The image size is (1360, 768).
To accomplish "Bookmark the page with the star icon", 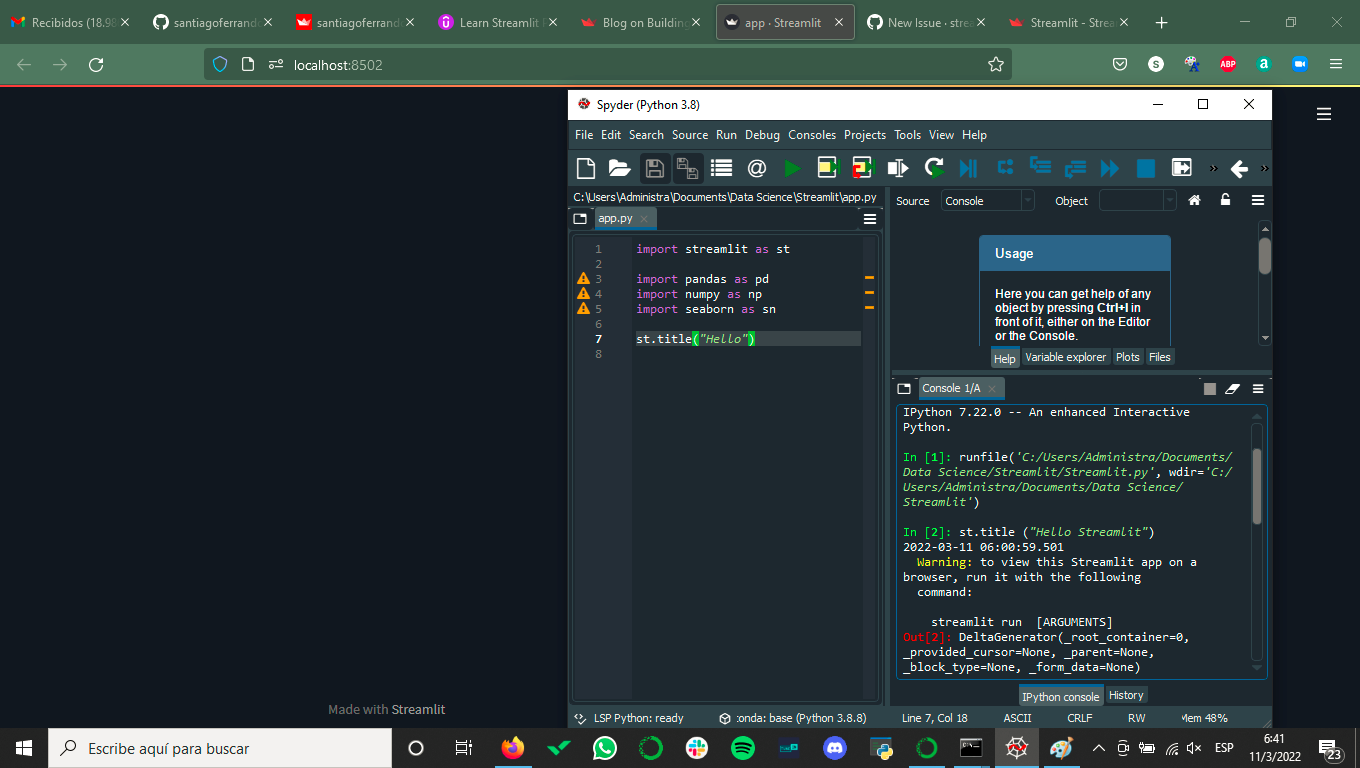I will [x=996, y=63].
